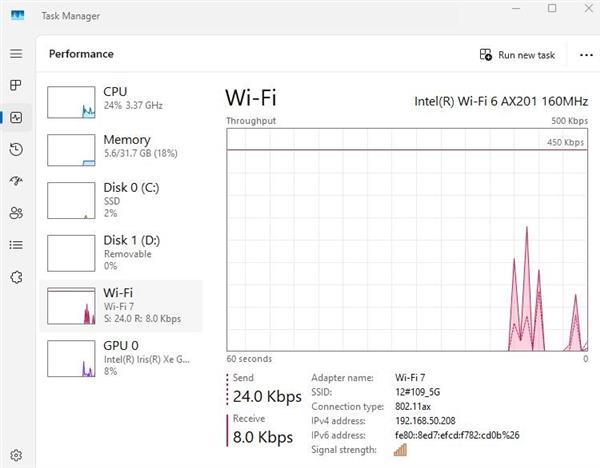This screenshot has height=468, width=600.
Task: Open Services page puzzle icon
Action: tap(16, 276)
